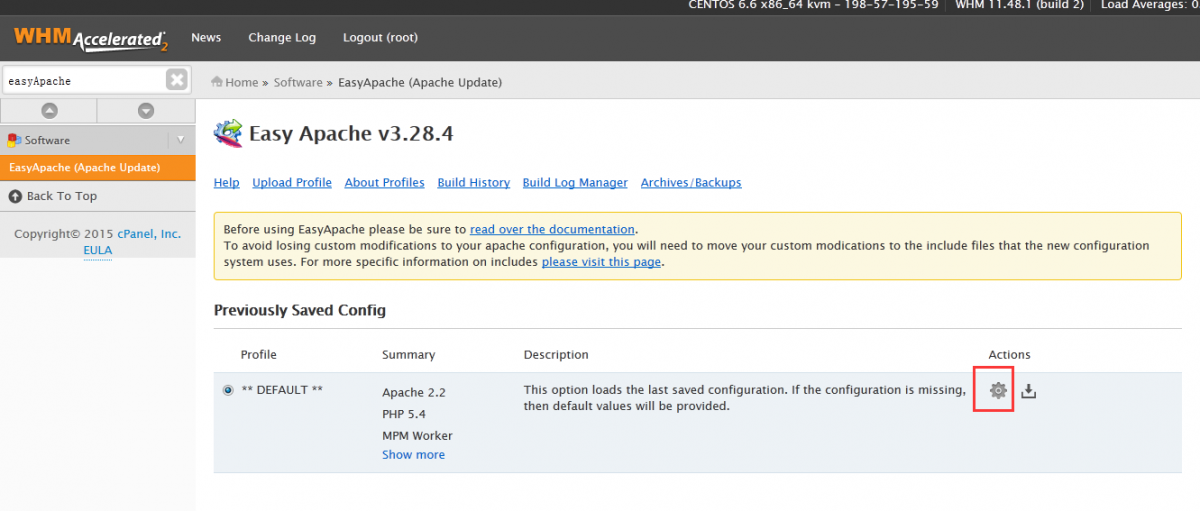Select EasyApache (Apache Update) sidebar item
The height and width of the screenshot is (511, 1200).
click(98, 168)
